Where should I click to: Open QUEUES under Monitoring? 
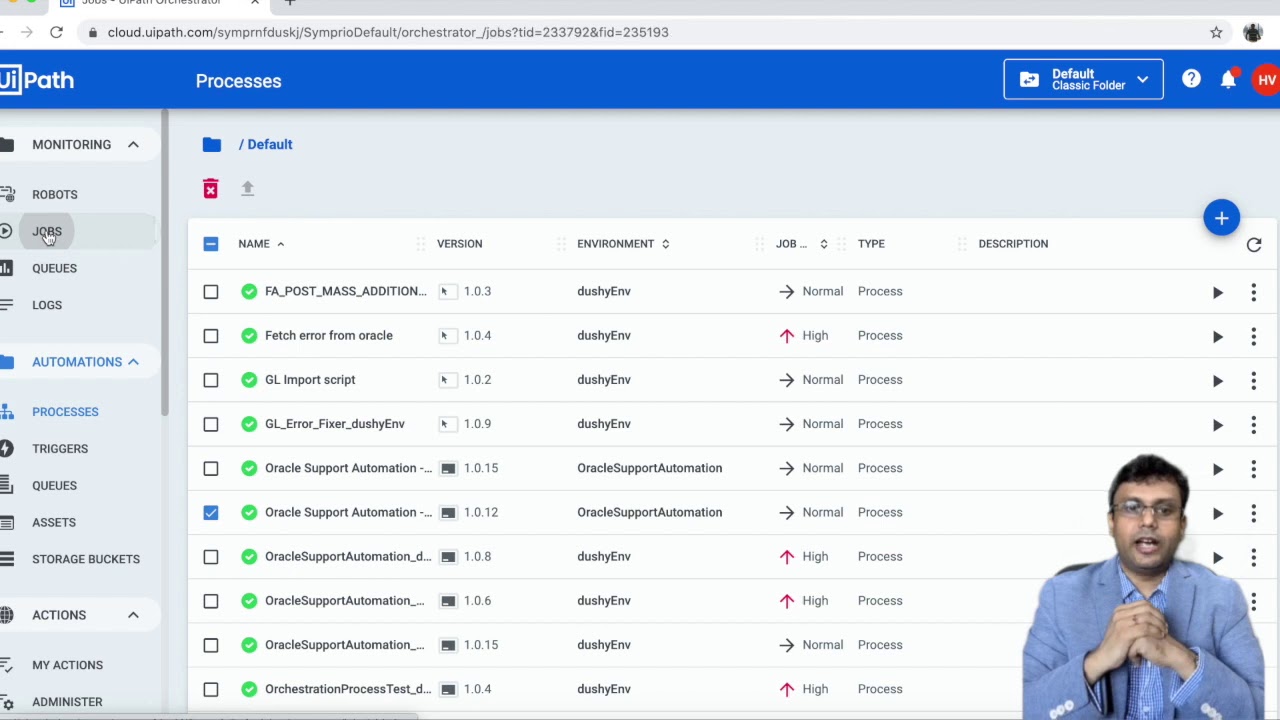tap(54, 268)
